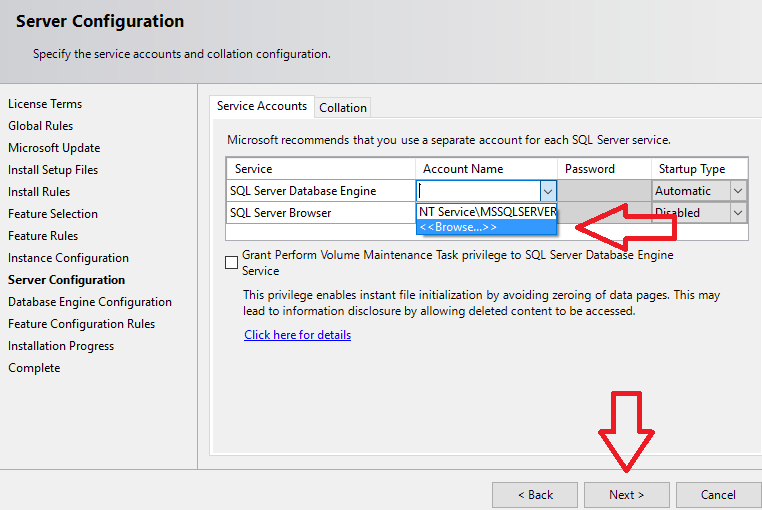The image size is (762, 510).
Task: Open the Automatic startup type dropdown
Action: (x=738, y=191)
